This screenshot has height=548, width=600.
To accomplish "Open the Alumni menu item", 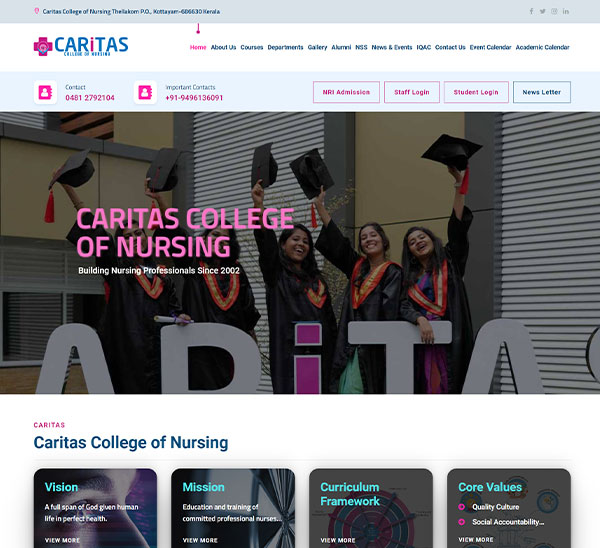I will [x=341, y=47].
